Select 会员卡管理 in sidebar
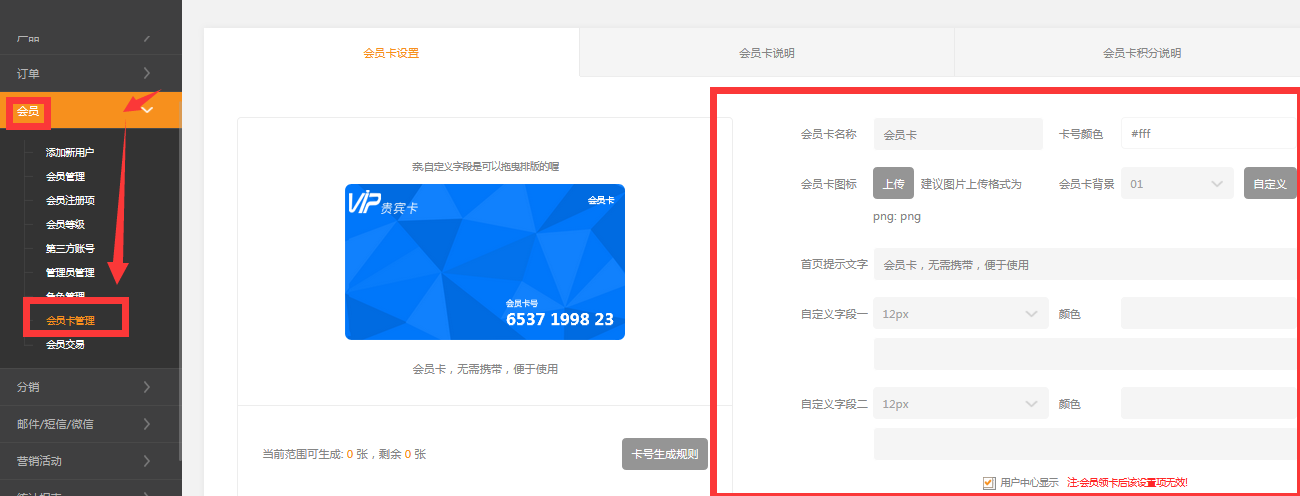 pyautogui.click(x=71, y=321)
